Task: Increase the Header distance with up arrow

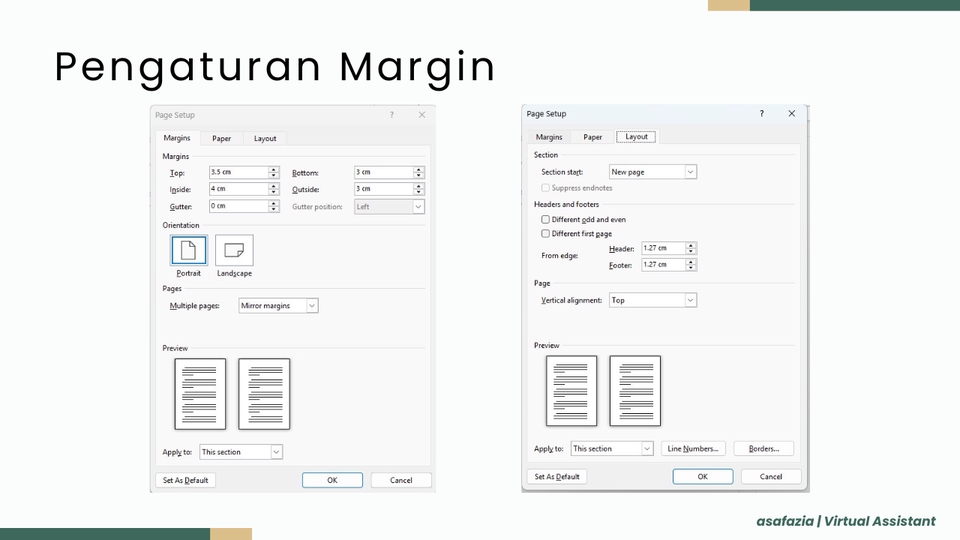Action: (x=691, y=245)
